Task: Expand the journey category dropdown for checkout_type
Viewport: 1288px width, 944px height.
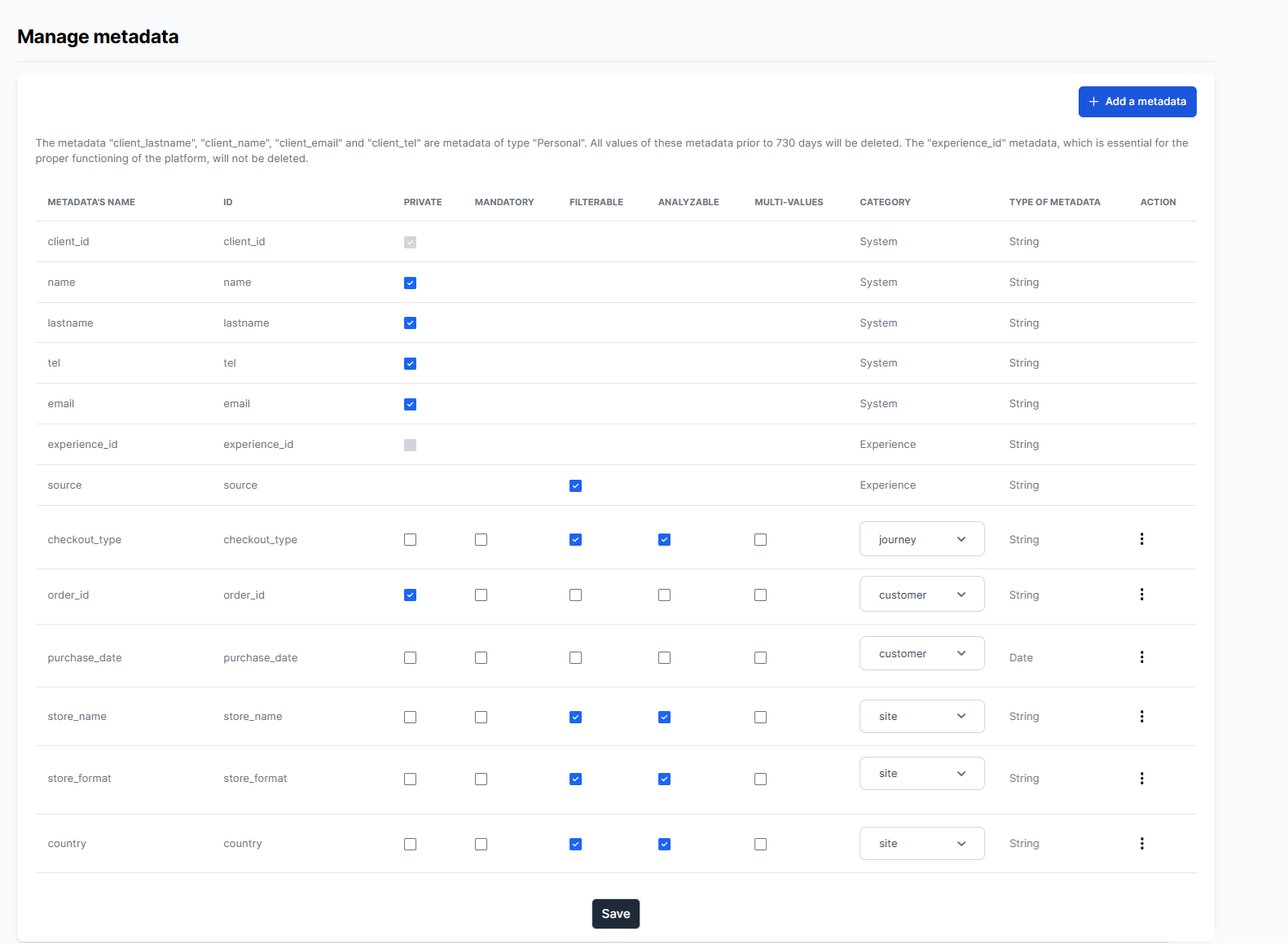Action: click(921, 539)
